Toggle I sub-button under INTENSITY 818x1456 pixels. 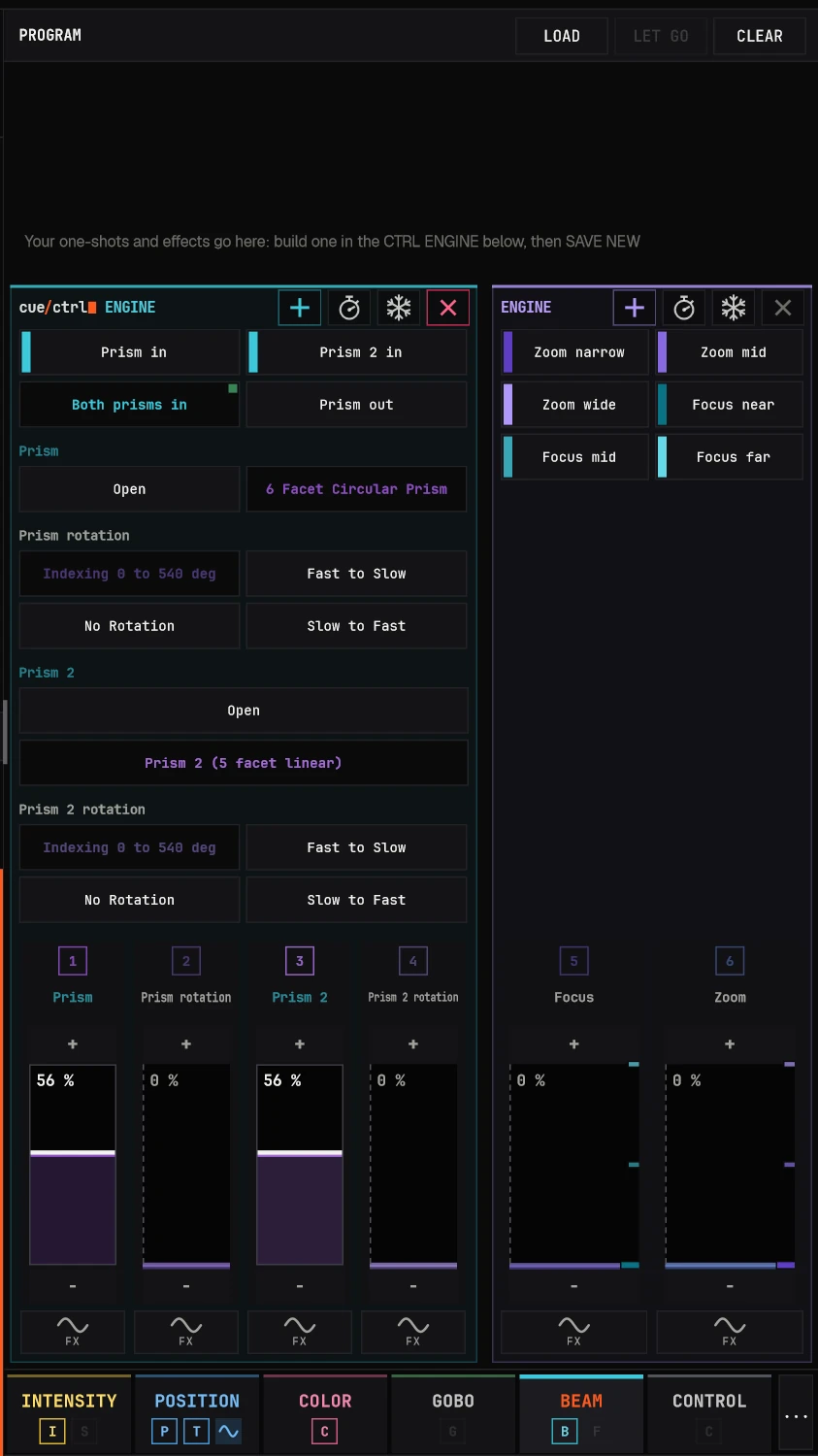pos(52,1431)
